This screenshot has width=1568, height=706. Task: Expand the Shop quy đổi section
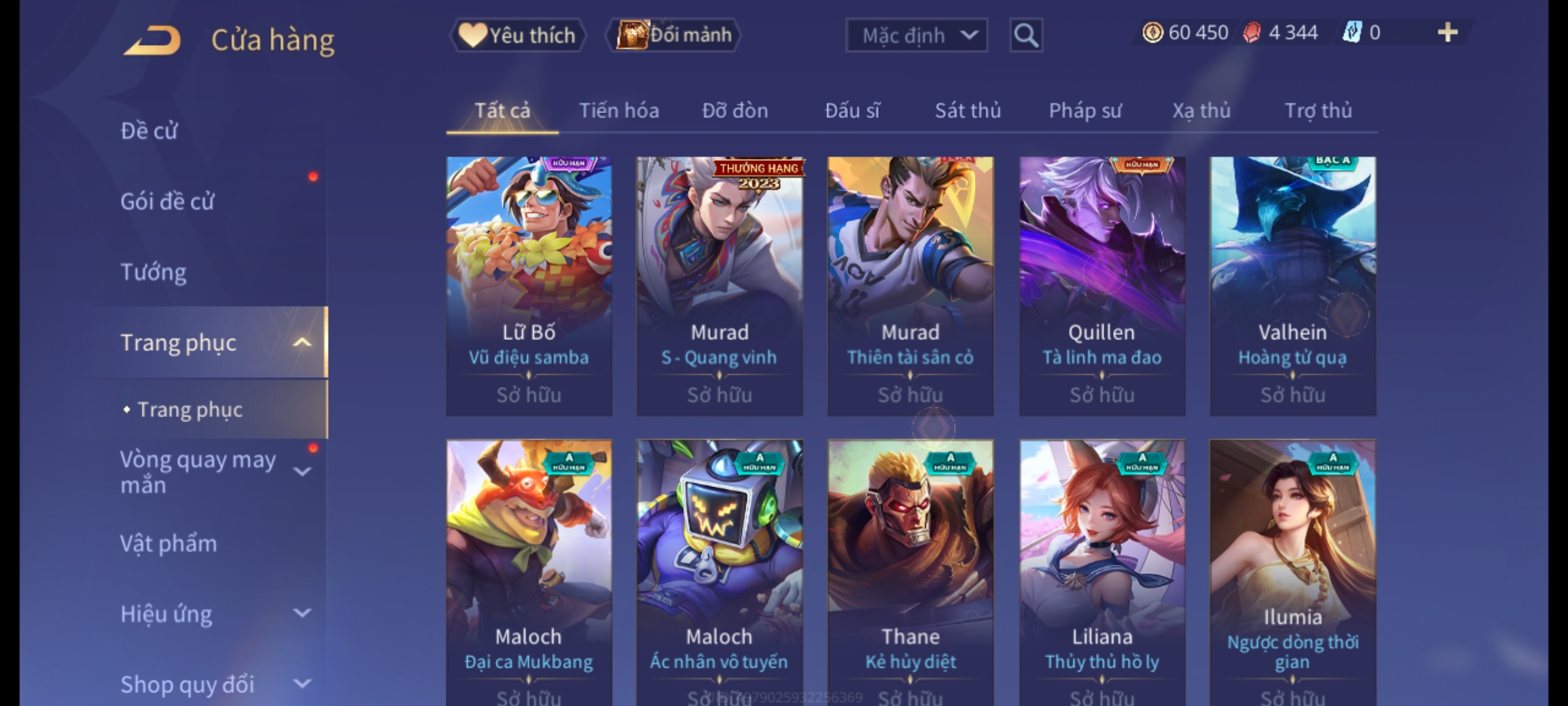point(302,684)
